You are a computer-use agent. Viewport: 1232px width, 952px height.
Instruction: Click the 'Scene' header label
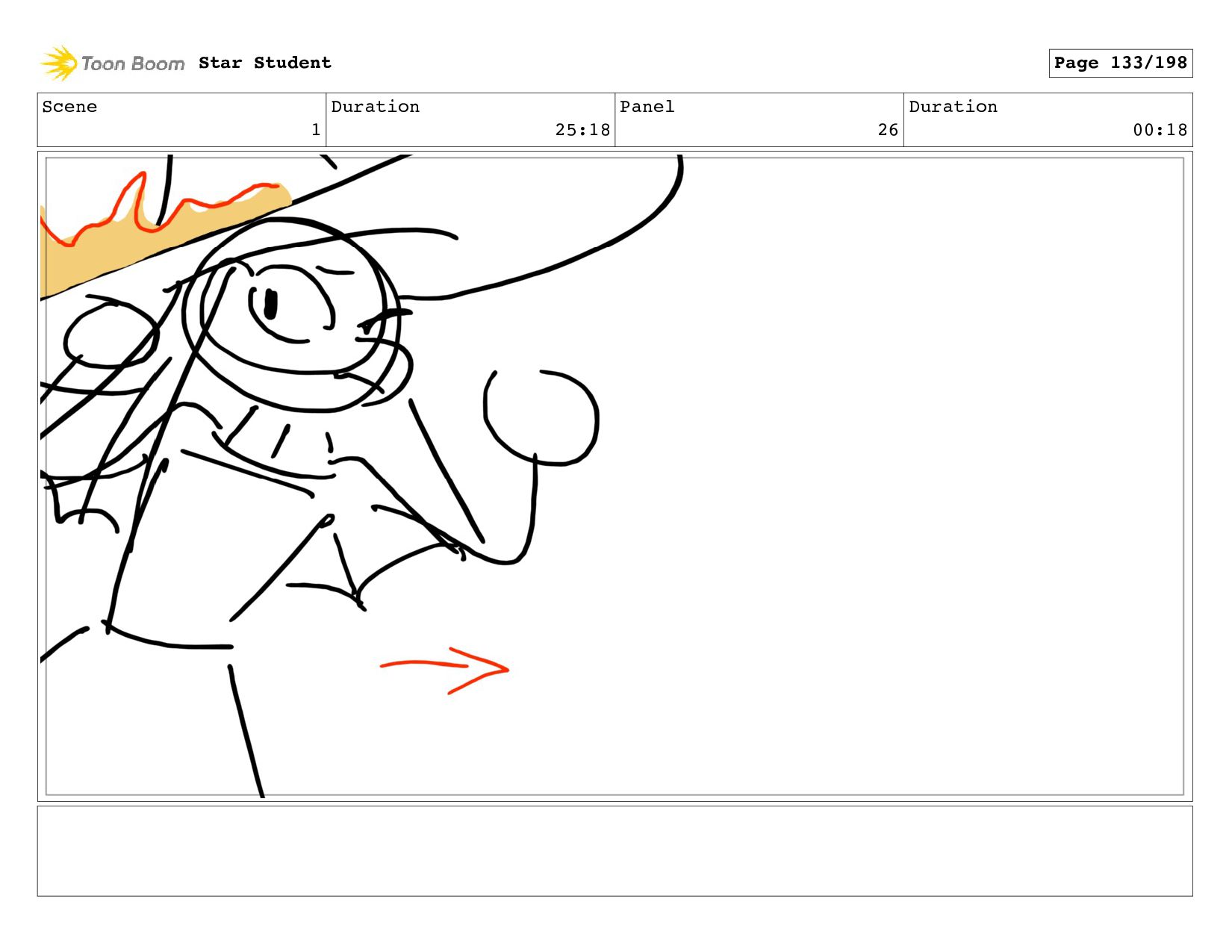69,107
